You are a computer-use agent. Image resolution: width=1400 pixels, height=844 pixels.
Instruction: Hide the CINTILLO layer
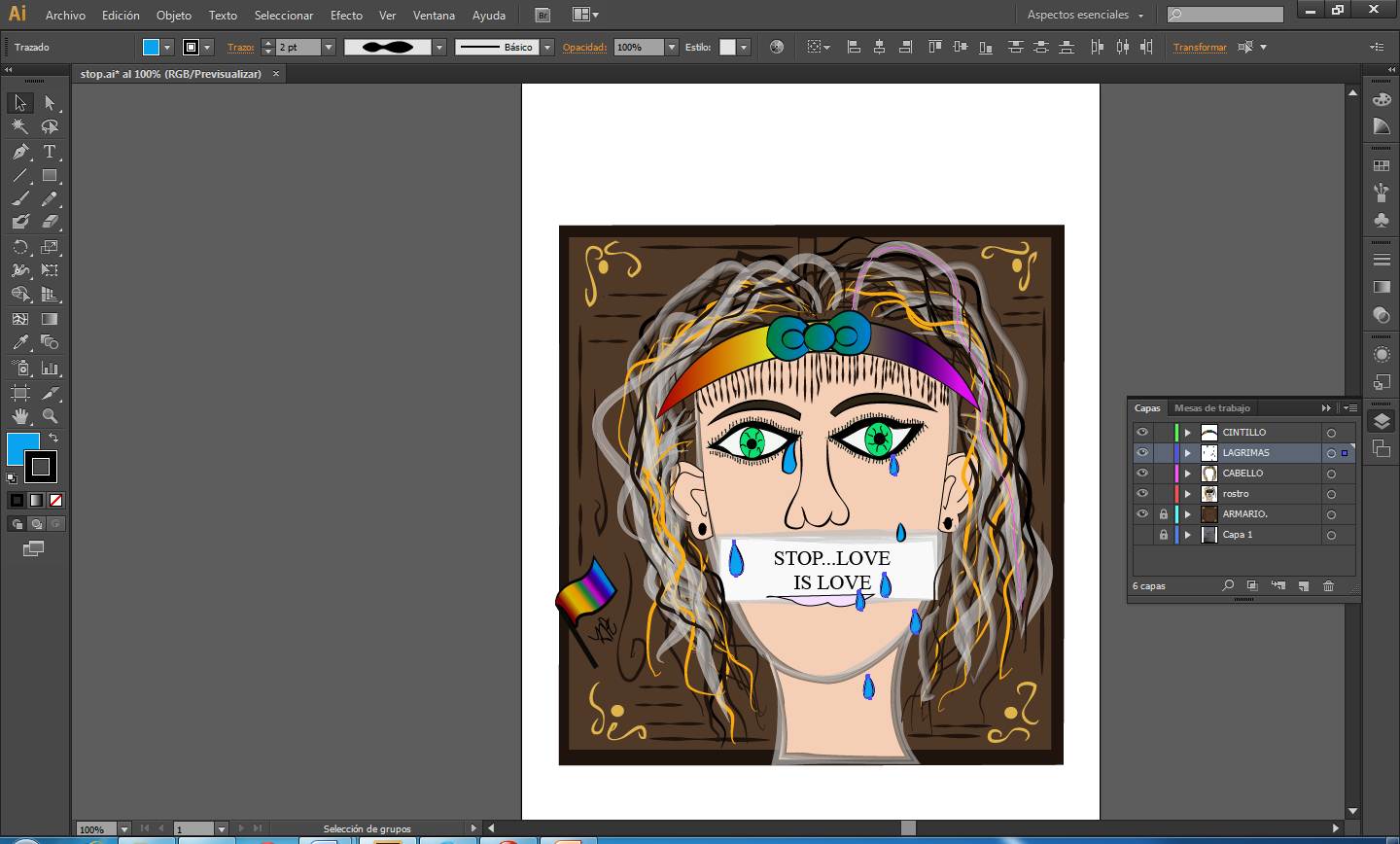pyautogui.click(x=1142, y=433)
